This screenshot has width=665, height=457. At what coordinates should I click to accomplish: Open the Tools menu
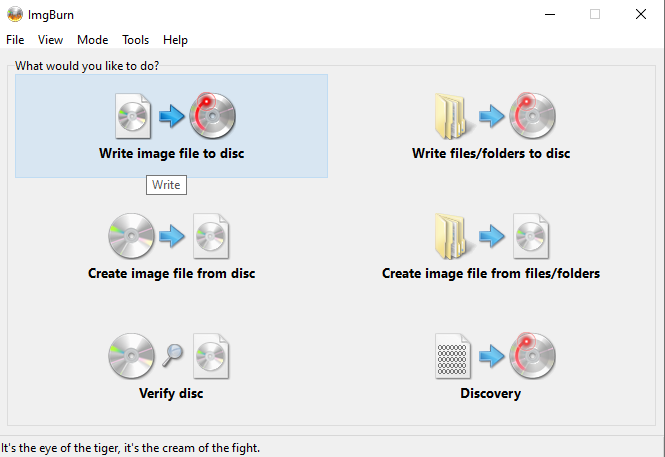coord(135,40)
